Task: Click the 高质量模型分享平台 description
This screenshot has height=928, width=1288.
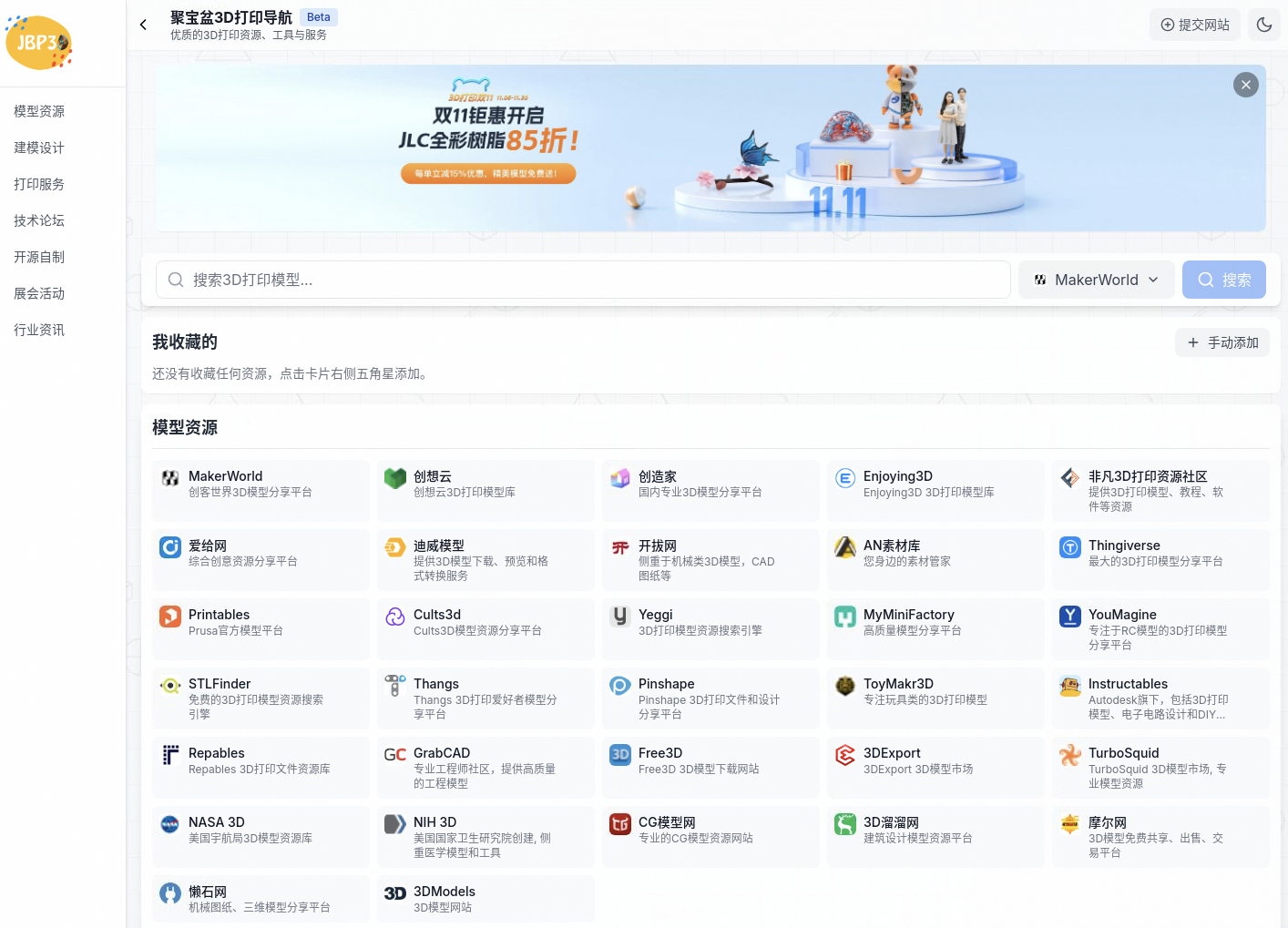Action: click(913, 630)
